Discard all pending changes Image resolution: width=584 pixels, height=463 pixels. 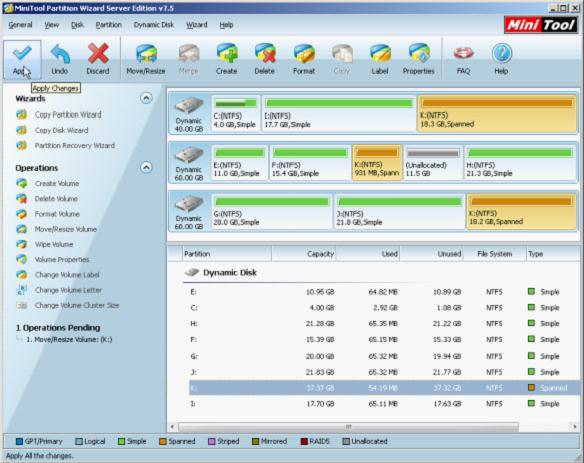tap(98, 60)
